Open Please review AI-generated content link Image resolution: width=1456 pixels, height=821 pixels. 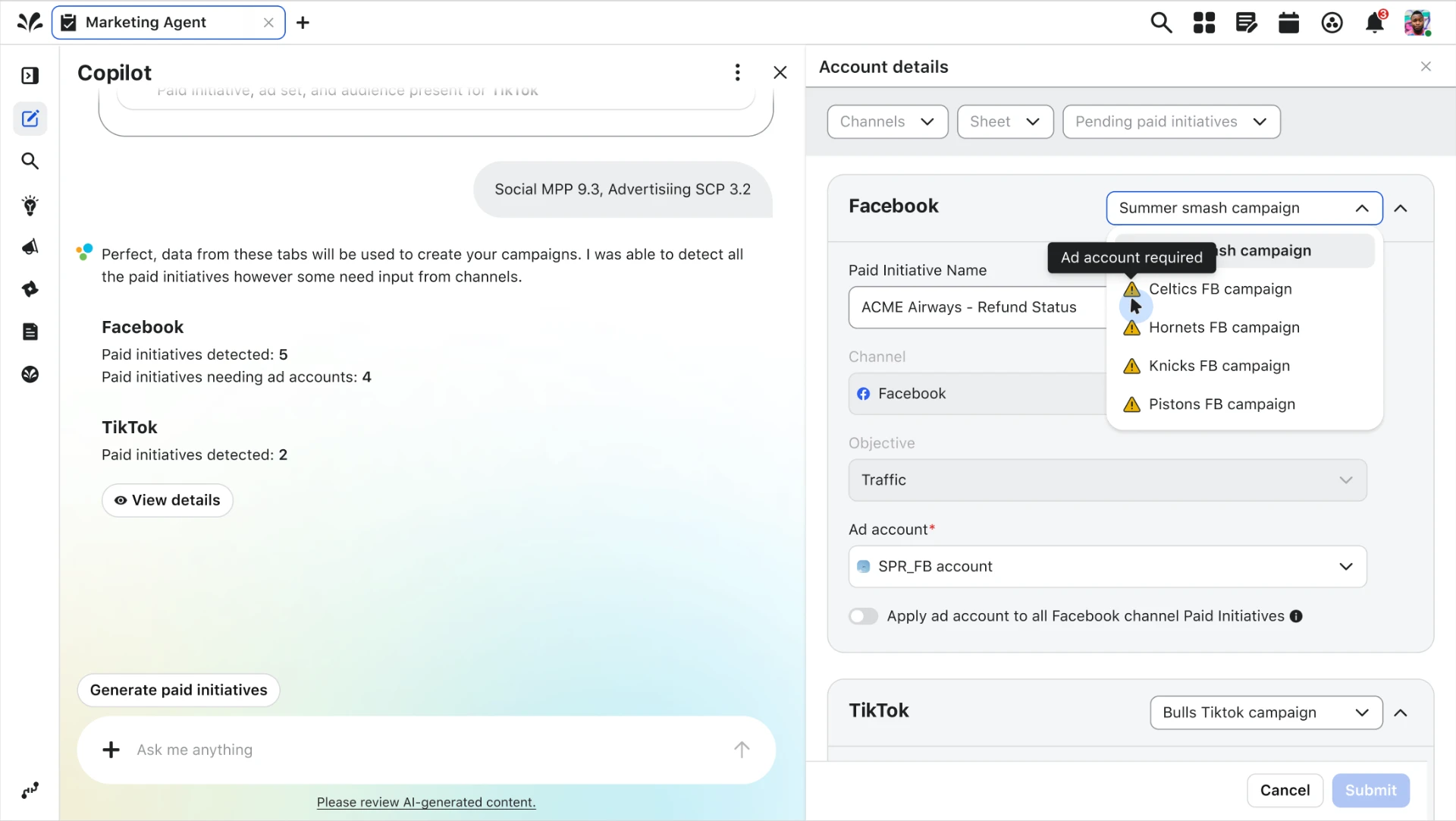pyautogui.click(x=426, y=802)
